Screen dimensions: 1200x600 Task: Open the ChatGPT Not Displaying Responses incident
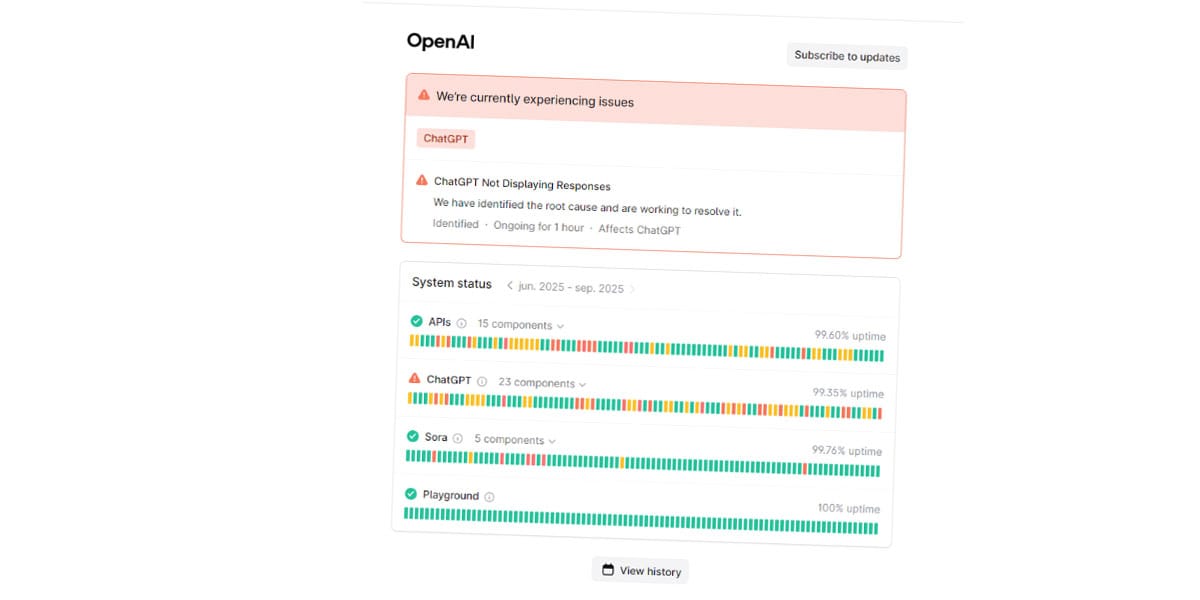[x=522, y=185]
